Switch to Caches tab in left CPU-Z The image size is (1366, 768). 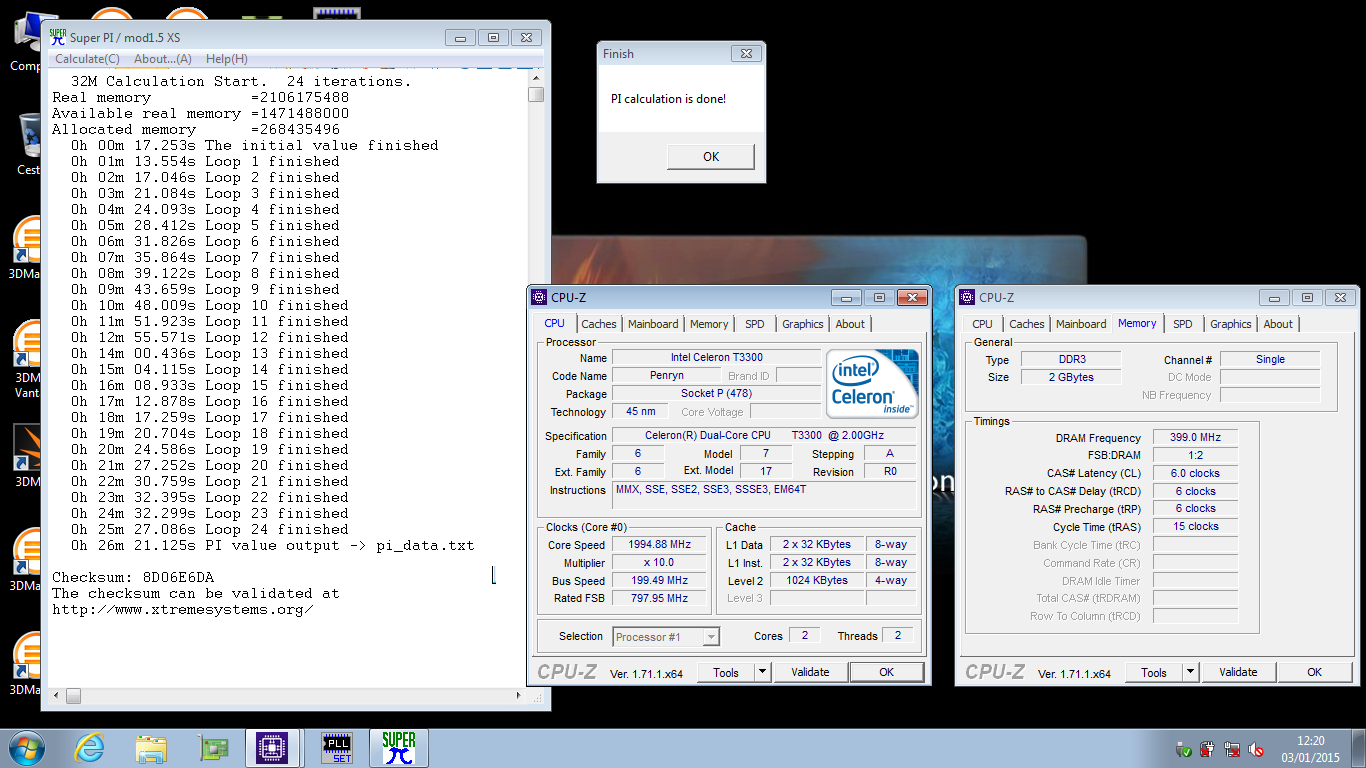click(x=598, y=324)
